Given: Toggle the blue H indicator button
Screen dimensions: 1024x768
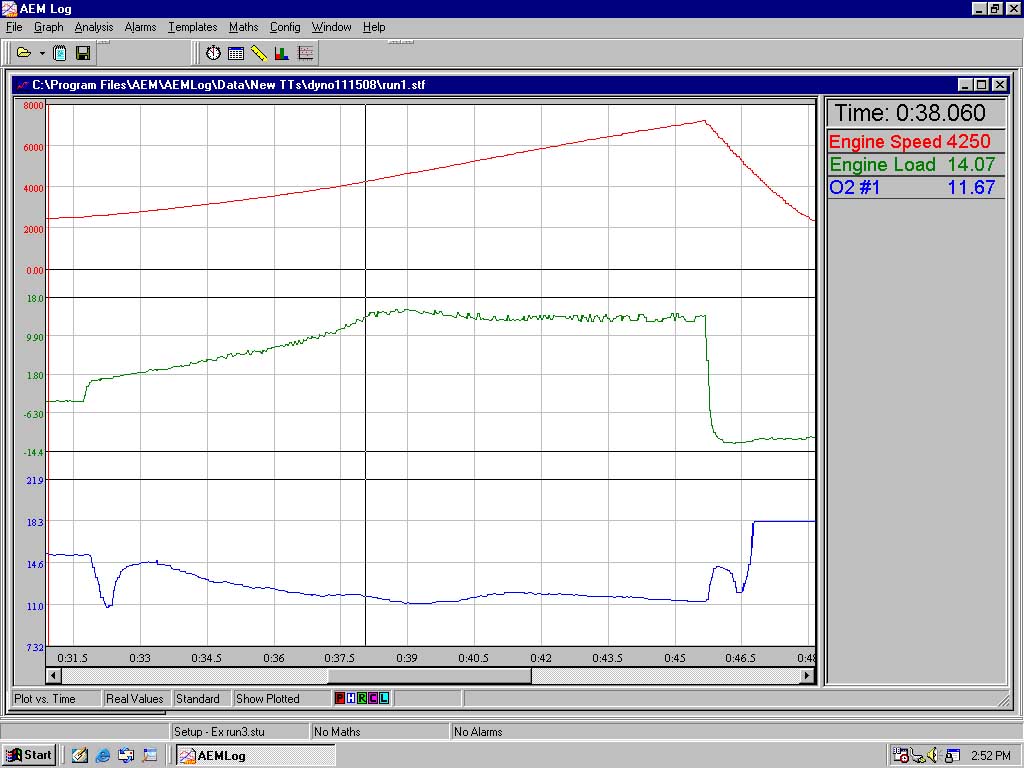Looking at the screenshot, I should (351, 698).
